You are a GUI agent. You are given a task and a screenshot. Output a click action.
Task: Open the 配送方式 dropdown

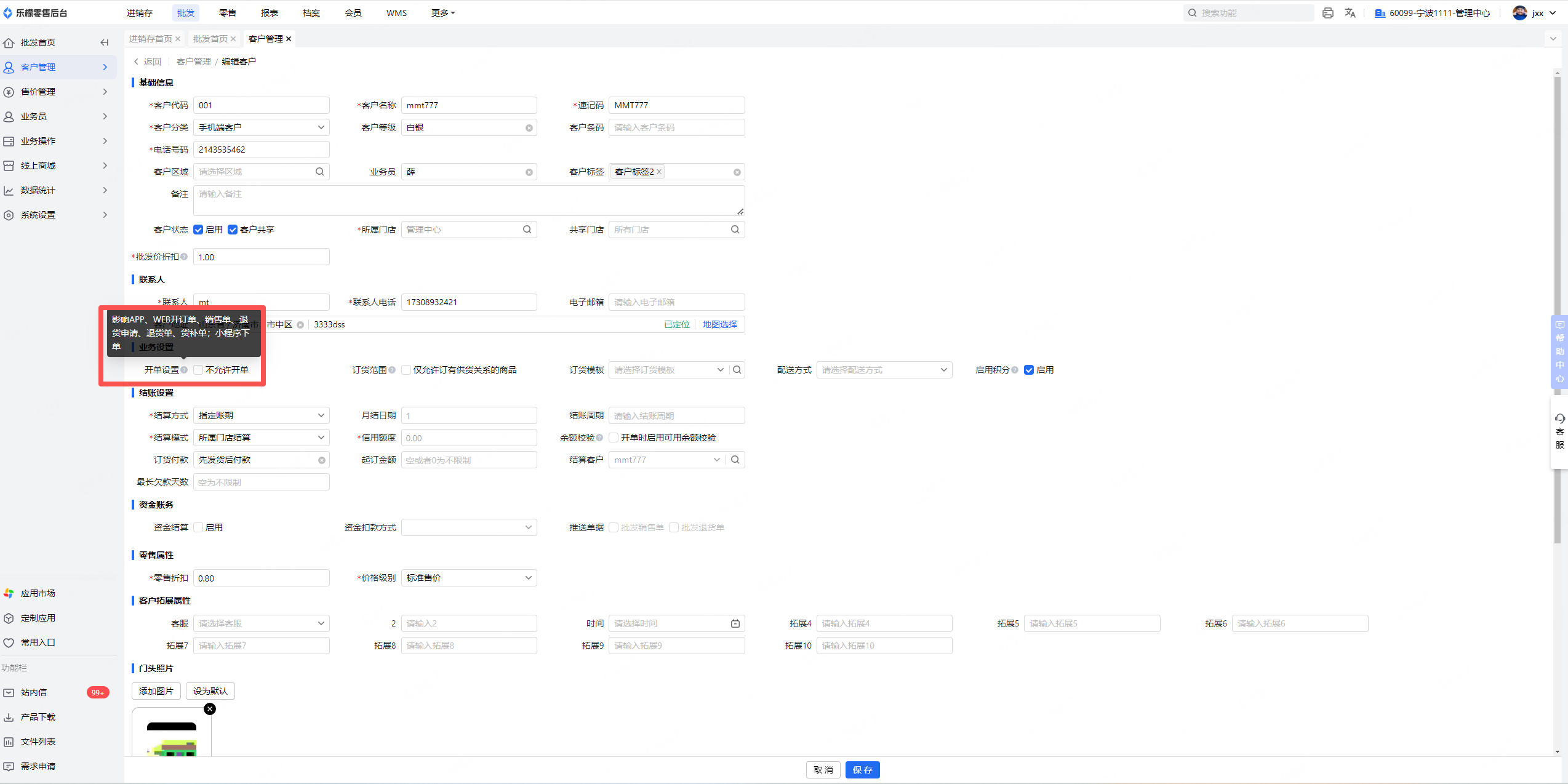pyautogui.click(x=884, y=370)
